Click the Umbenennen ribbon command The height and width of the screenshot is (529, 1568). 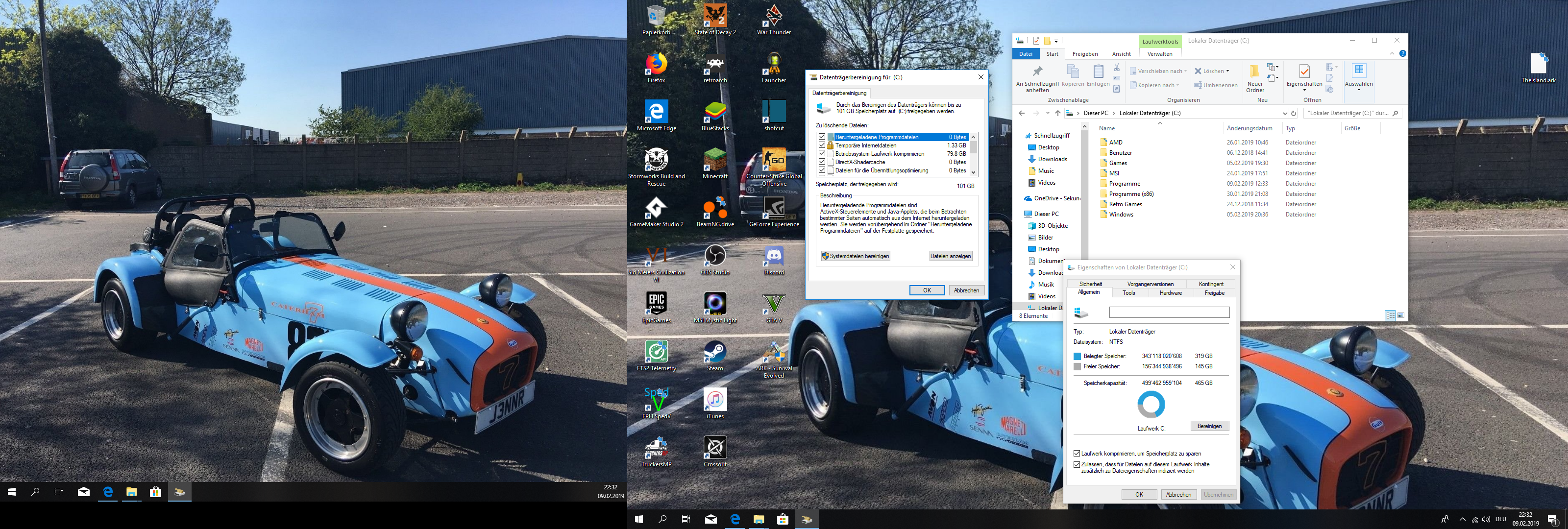tap(1216, 85)
